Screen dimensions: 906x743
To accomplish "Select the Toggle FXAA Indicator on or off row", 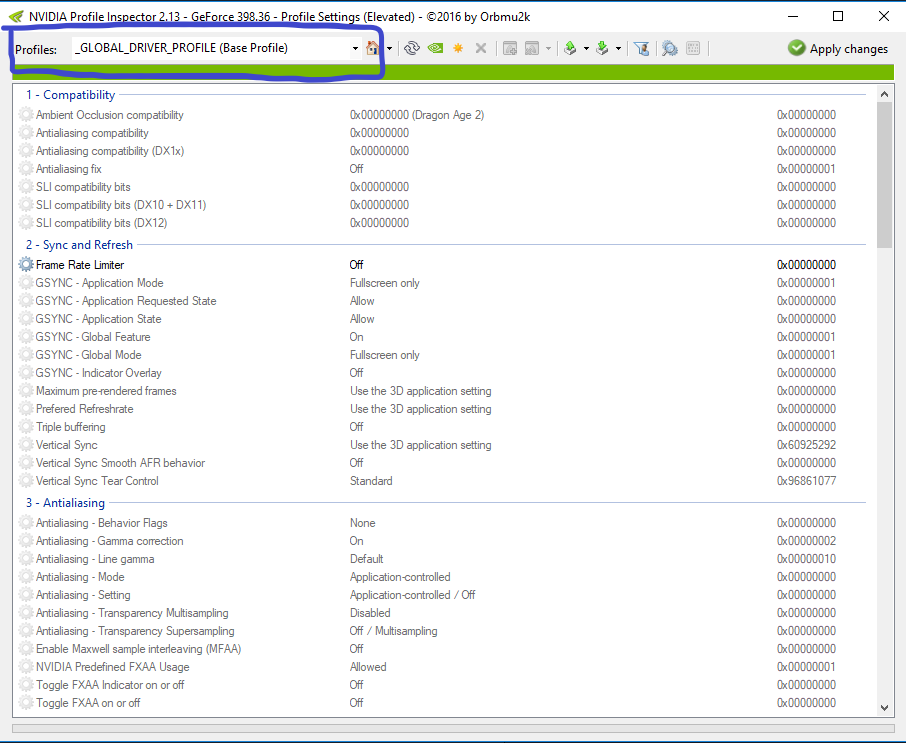I will point(442,685).
